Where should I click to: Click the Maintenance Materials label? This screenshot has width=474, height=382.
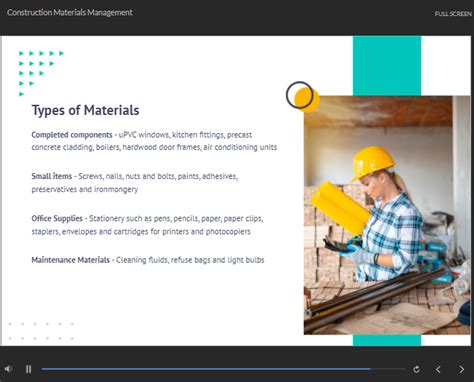point(70,260)
